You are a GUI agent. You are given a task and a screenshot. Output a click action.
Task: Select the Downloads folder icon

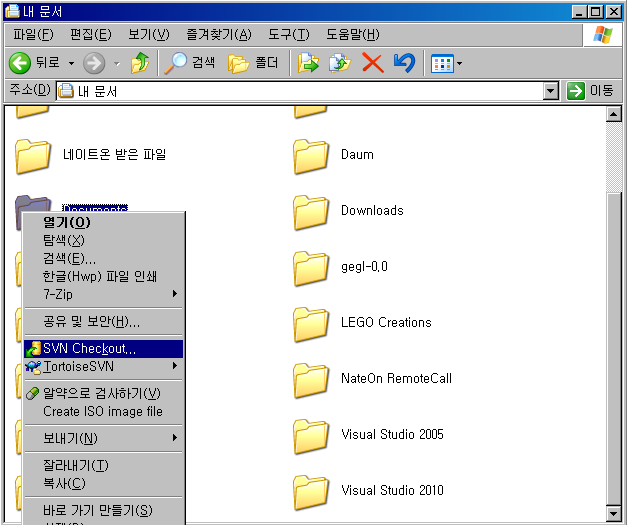click(311, 212)
